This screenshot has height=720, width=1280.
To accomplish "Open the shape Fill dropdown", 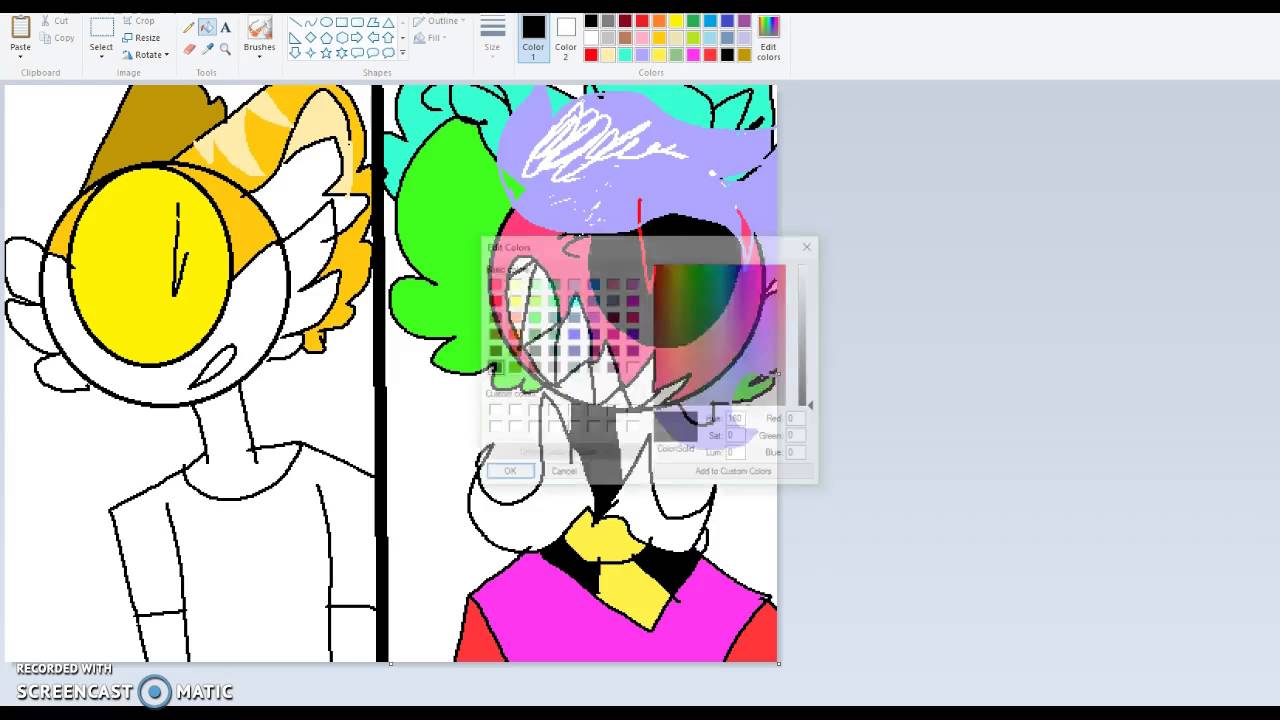I will [430, 38].
